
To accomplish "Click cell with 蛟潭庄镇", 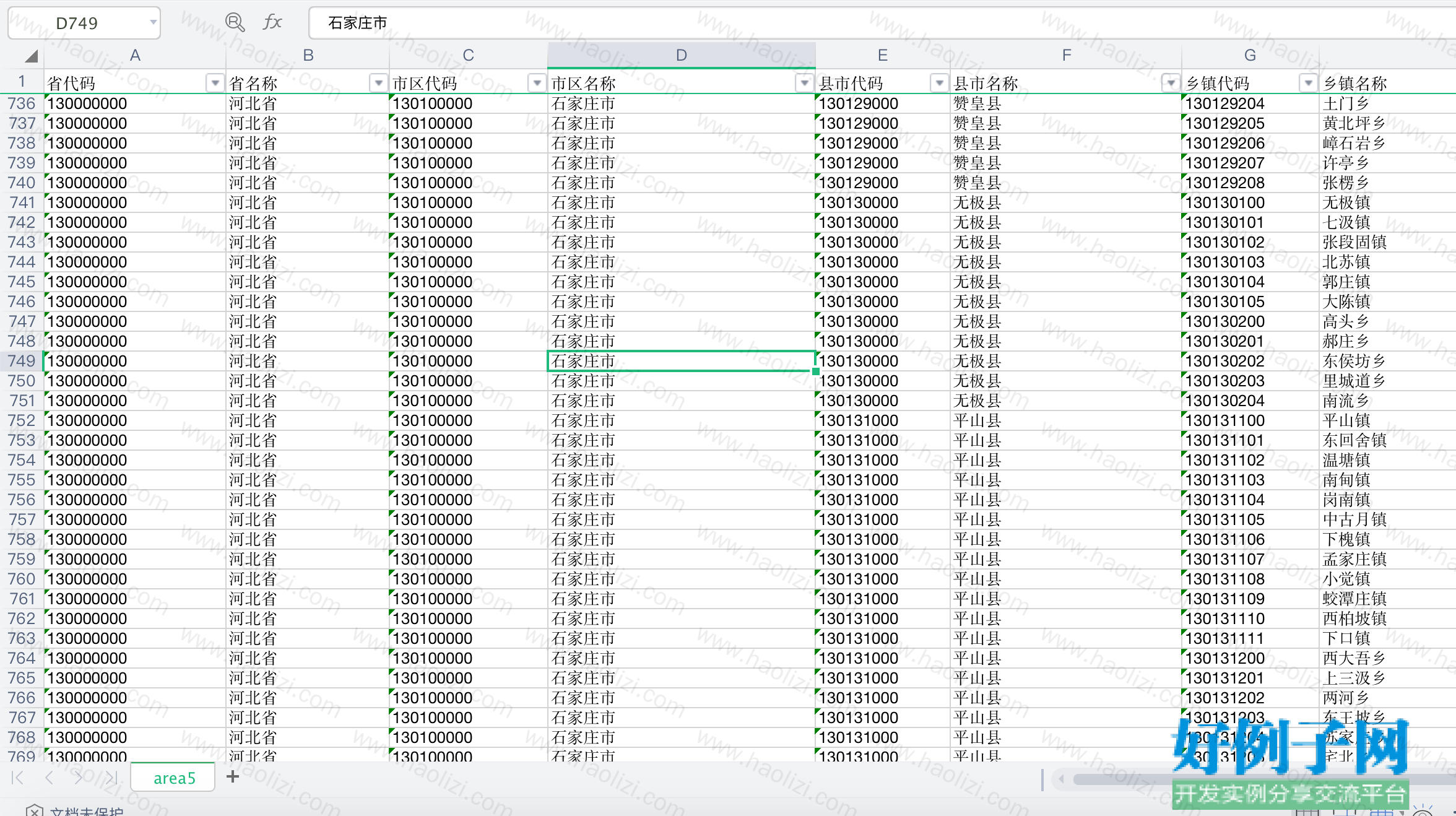I will click(1387, 599).
